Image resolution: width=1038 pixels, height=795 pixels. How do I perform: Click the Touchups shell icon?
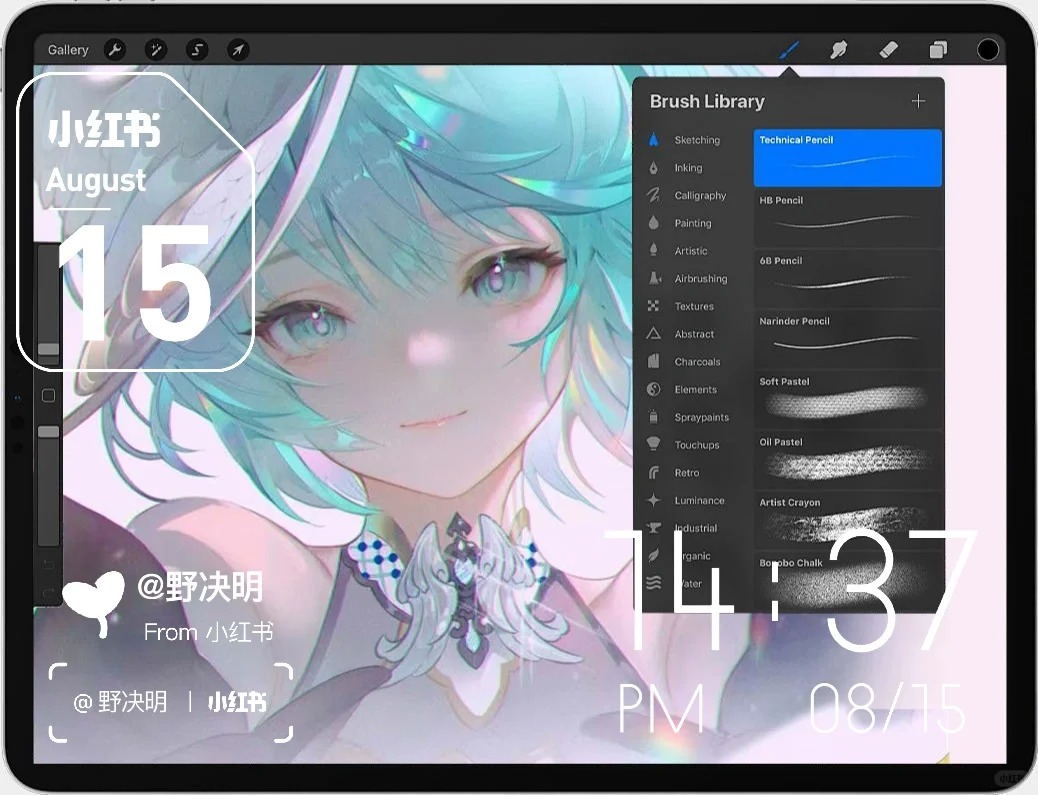[653, 444]
